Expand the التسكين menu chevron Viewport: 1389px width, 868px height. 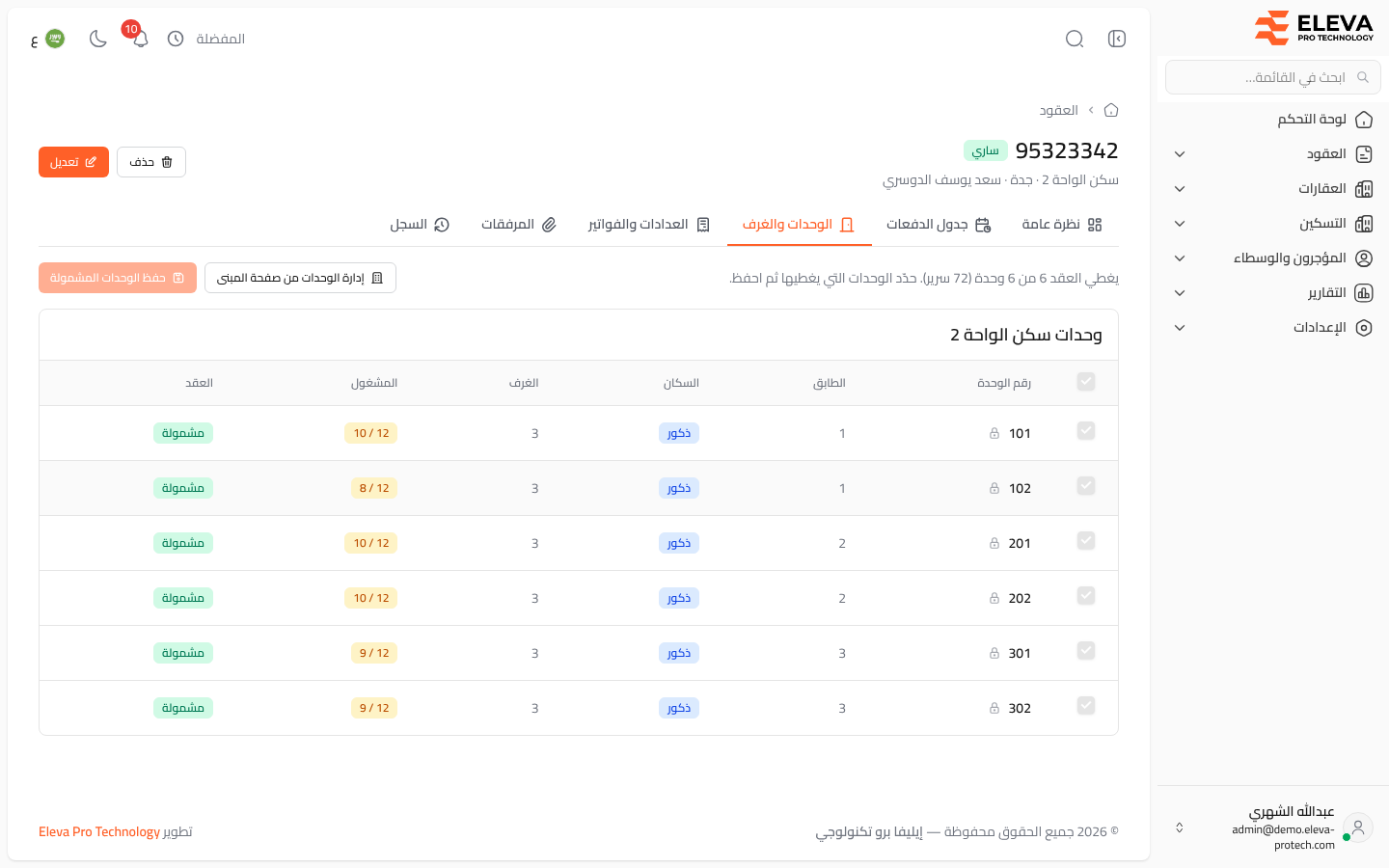[x=1180, y=224]
